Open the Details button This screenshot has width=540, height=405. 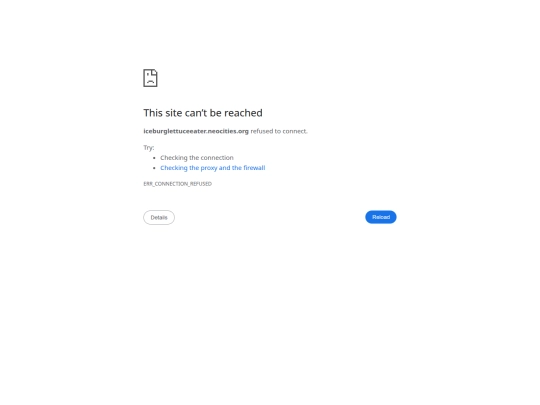pos(159,217)
